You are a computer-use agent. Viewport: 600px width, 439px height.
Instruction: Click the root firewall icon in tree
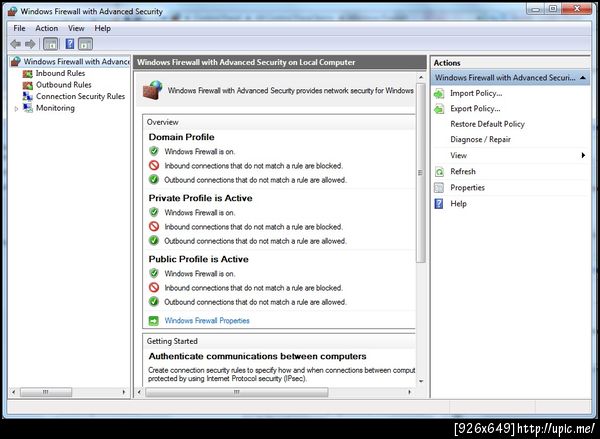[x=16, y=62]
